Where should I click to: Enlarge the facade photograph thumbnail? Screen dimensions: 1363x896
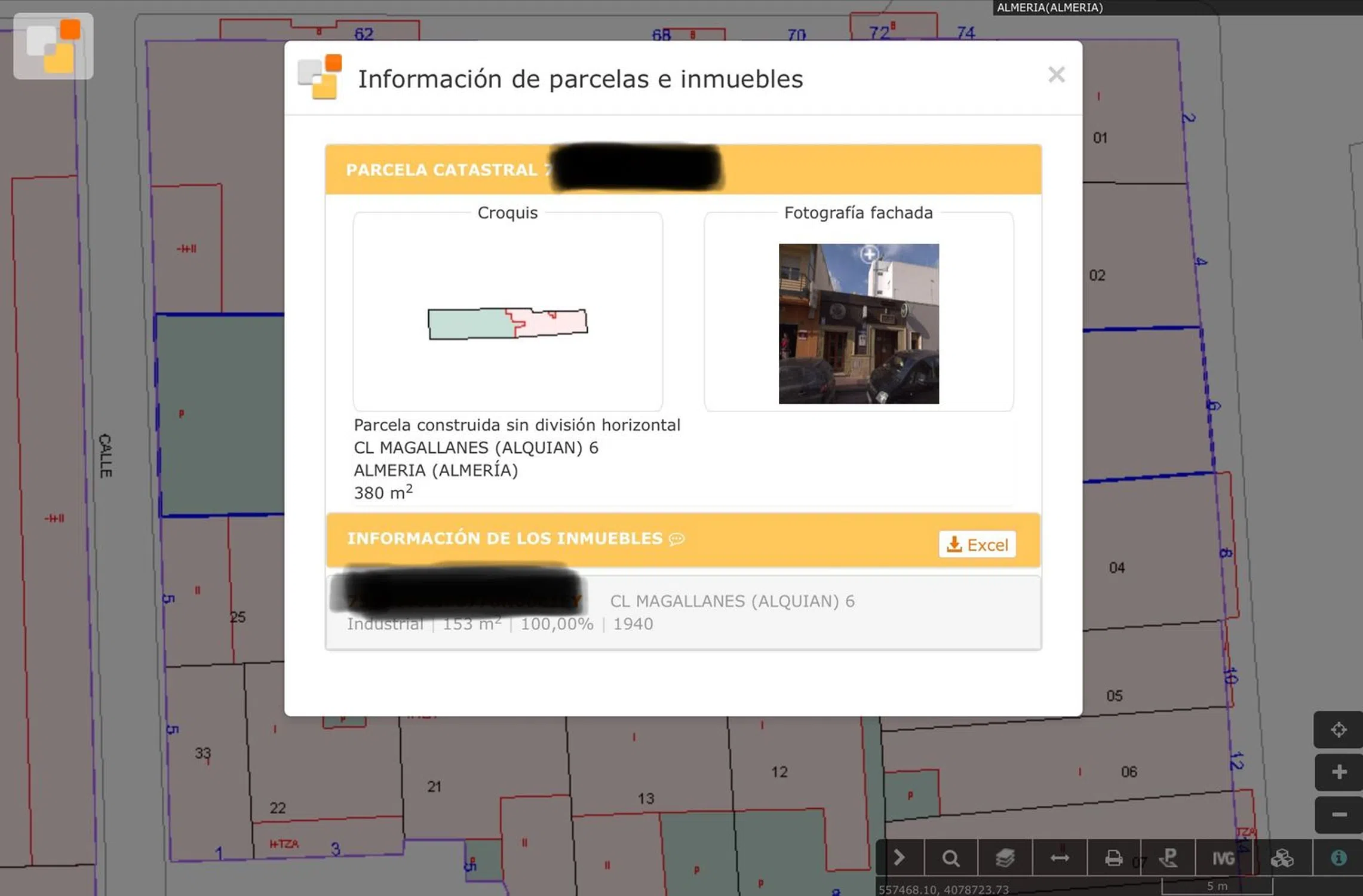coord(858,323)
